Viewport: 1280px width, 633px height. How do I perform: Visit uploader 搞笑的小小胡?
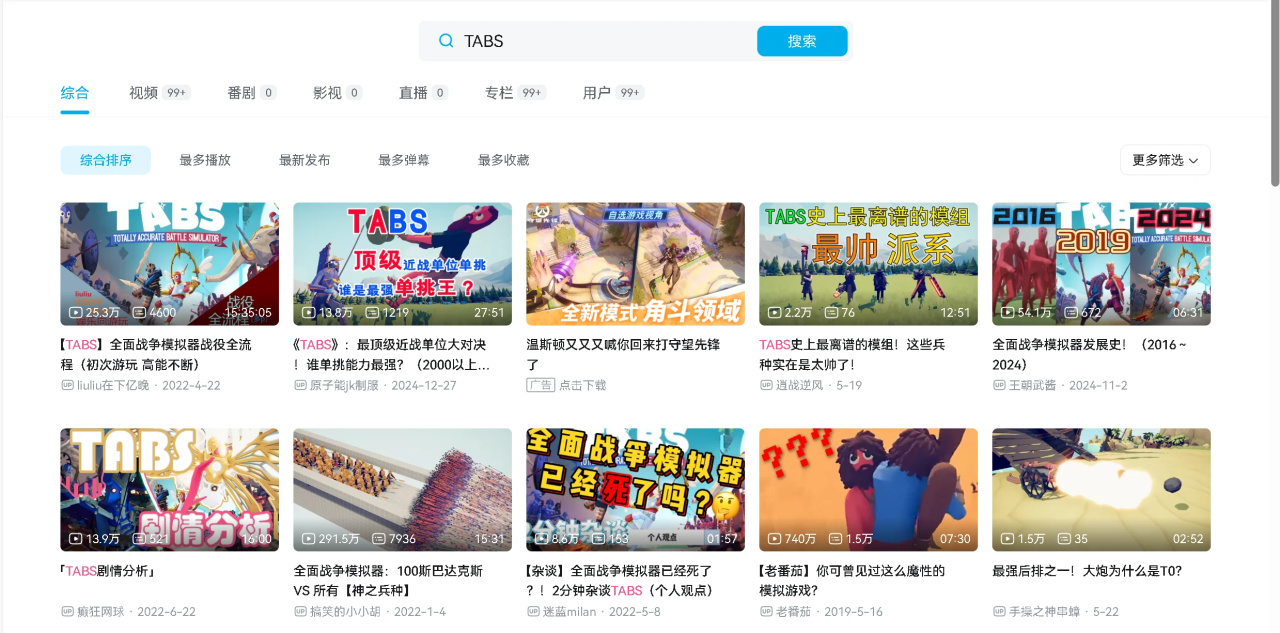(346, 611)
